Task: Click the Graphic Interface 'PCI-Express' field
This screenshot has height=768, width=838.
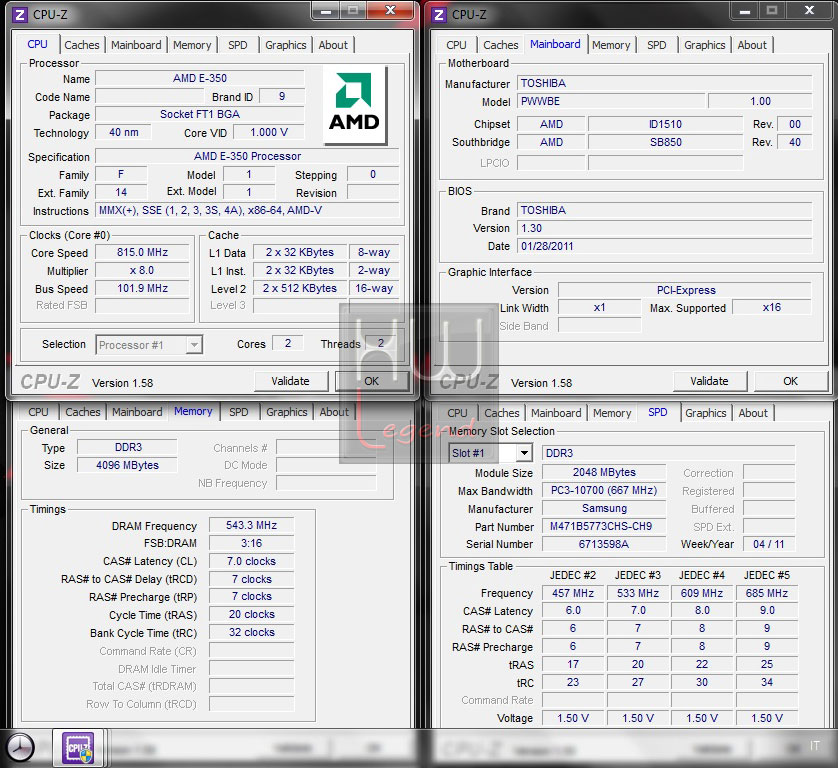Action: point(685,290)
